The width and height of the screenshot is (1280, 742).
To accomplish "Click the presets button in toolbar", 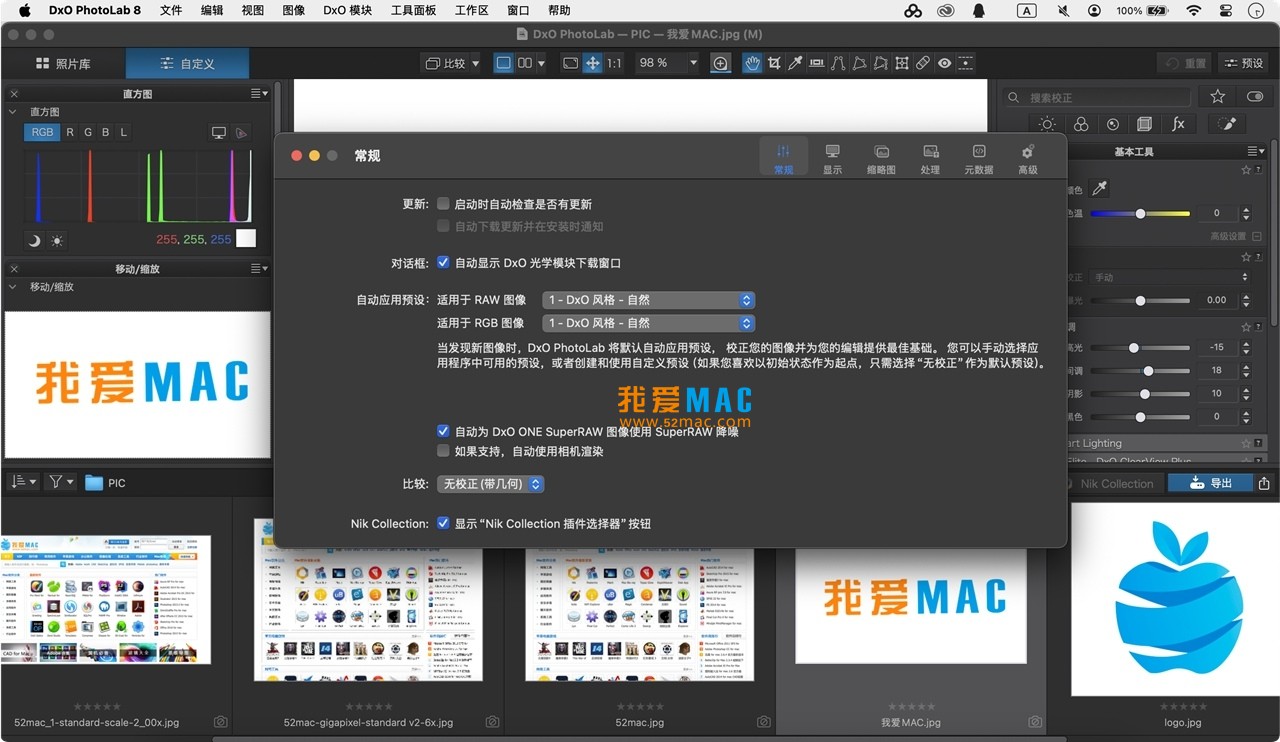I will [1243, 63].
